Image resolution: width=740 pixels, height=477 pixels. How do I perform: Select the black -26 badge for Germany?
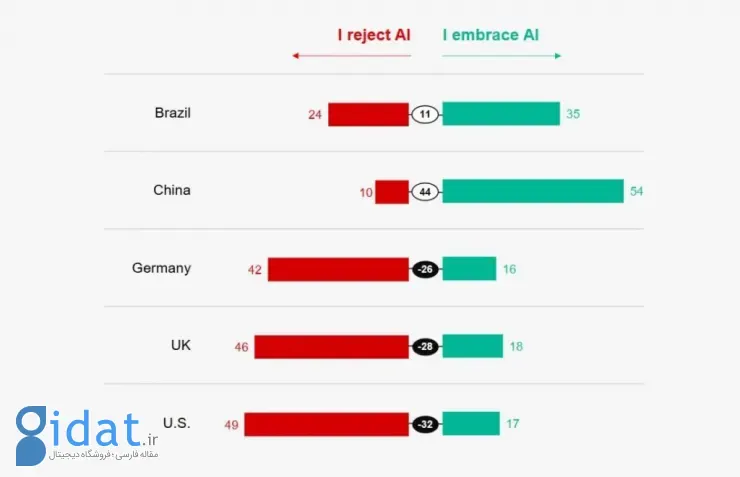pos(425,269)
